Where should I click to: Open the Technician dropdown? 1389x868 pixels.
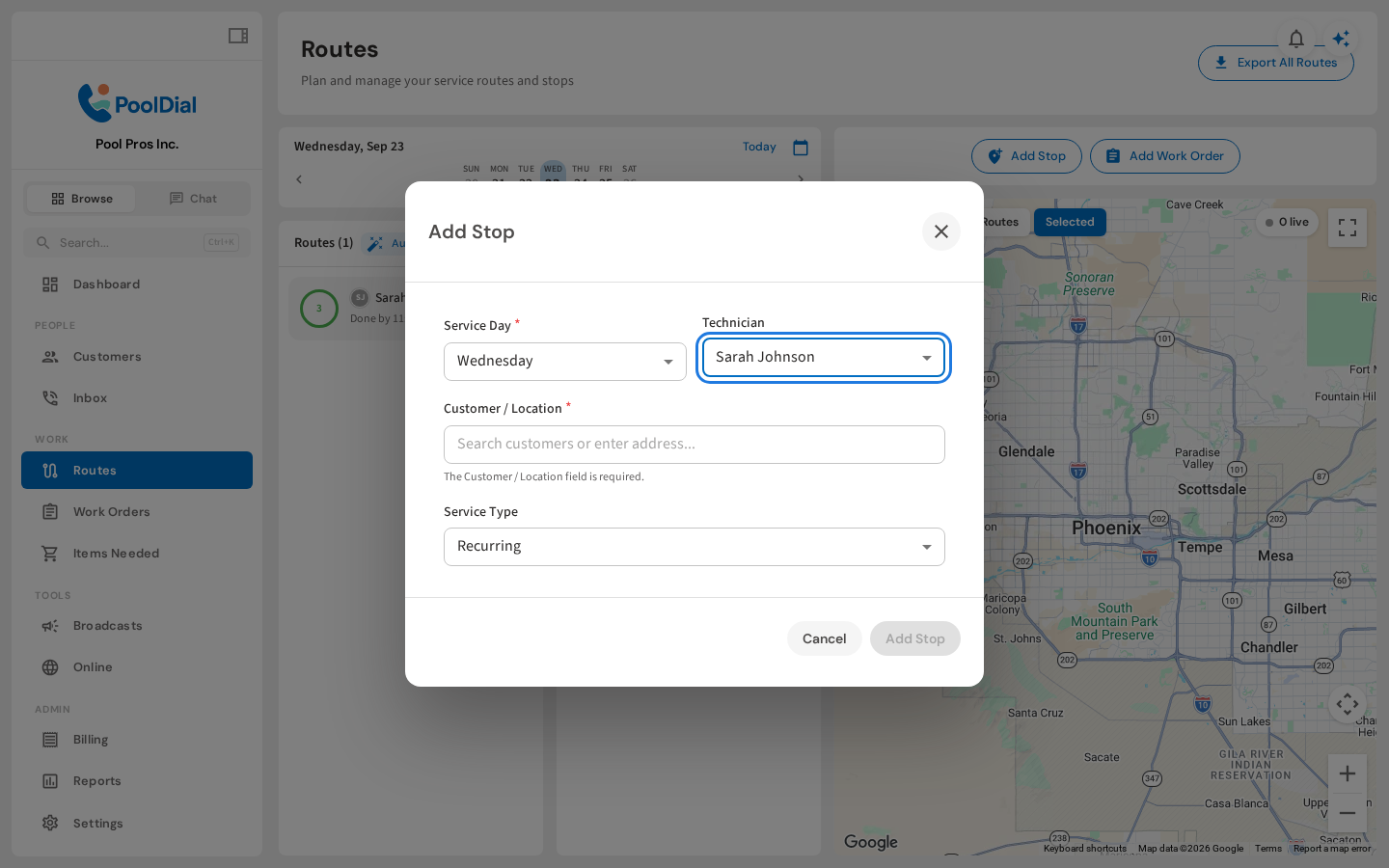[x=824, y=358]
